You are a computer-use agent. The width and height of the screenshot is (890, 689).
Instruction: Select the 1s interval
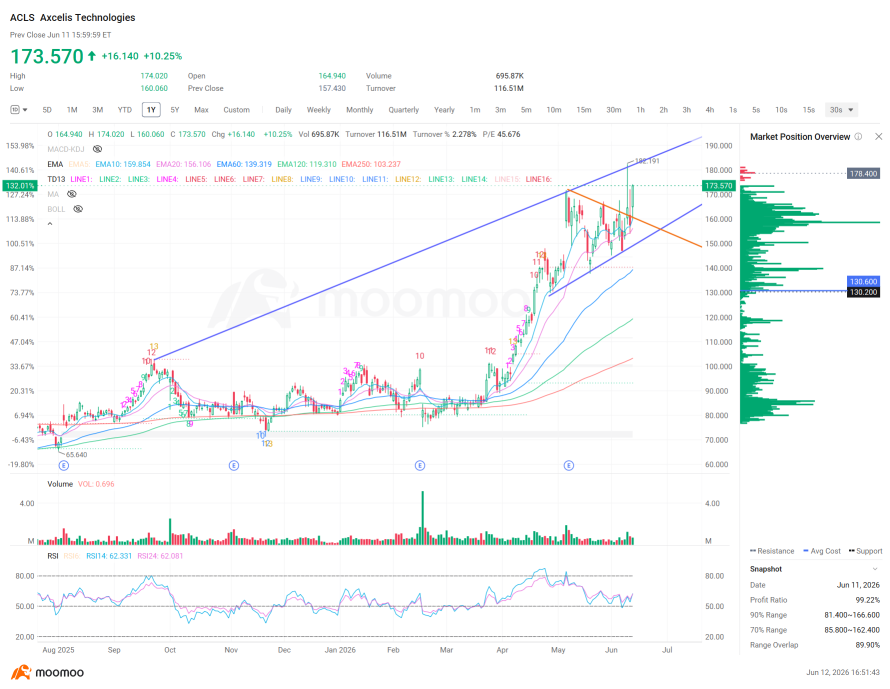click(733, 110)
